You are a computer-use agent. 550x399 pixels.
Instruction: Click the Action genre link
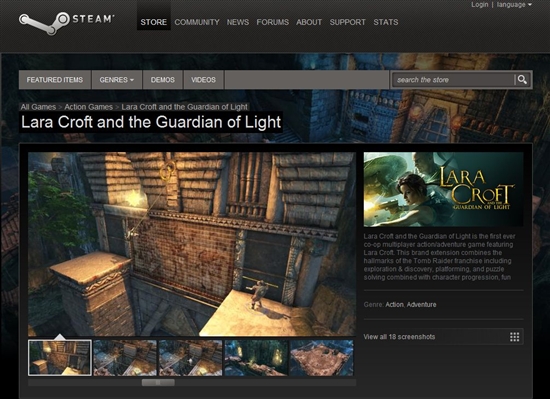point(394,305)
